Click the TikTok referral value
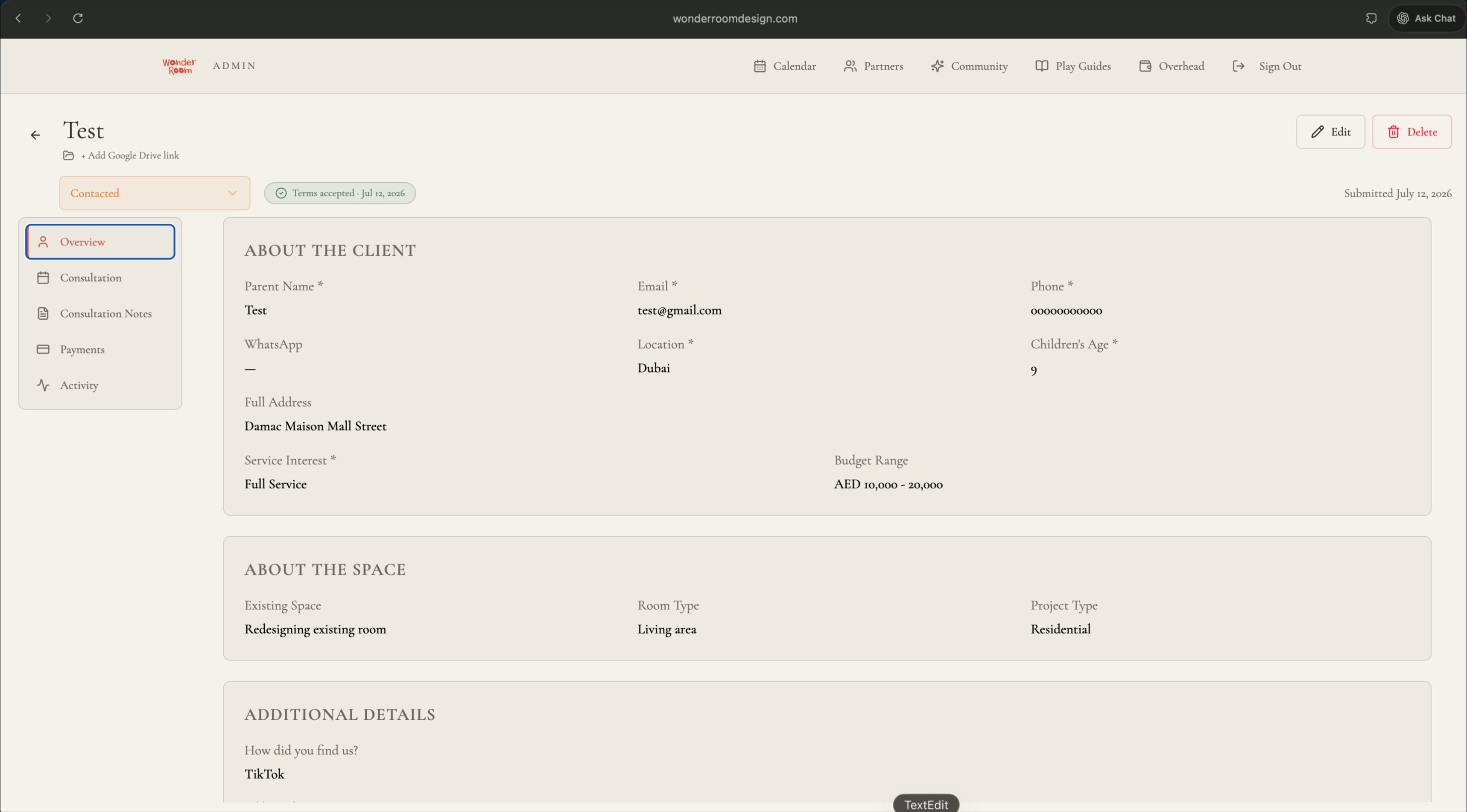 [x=264, y=774]
